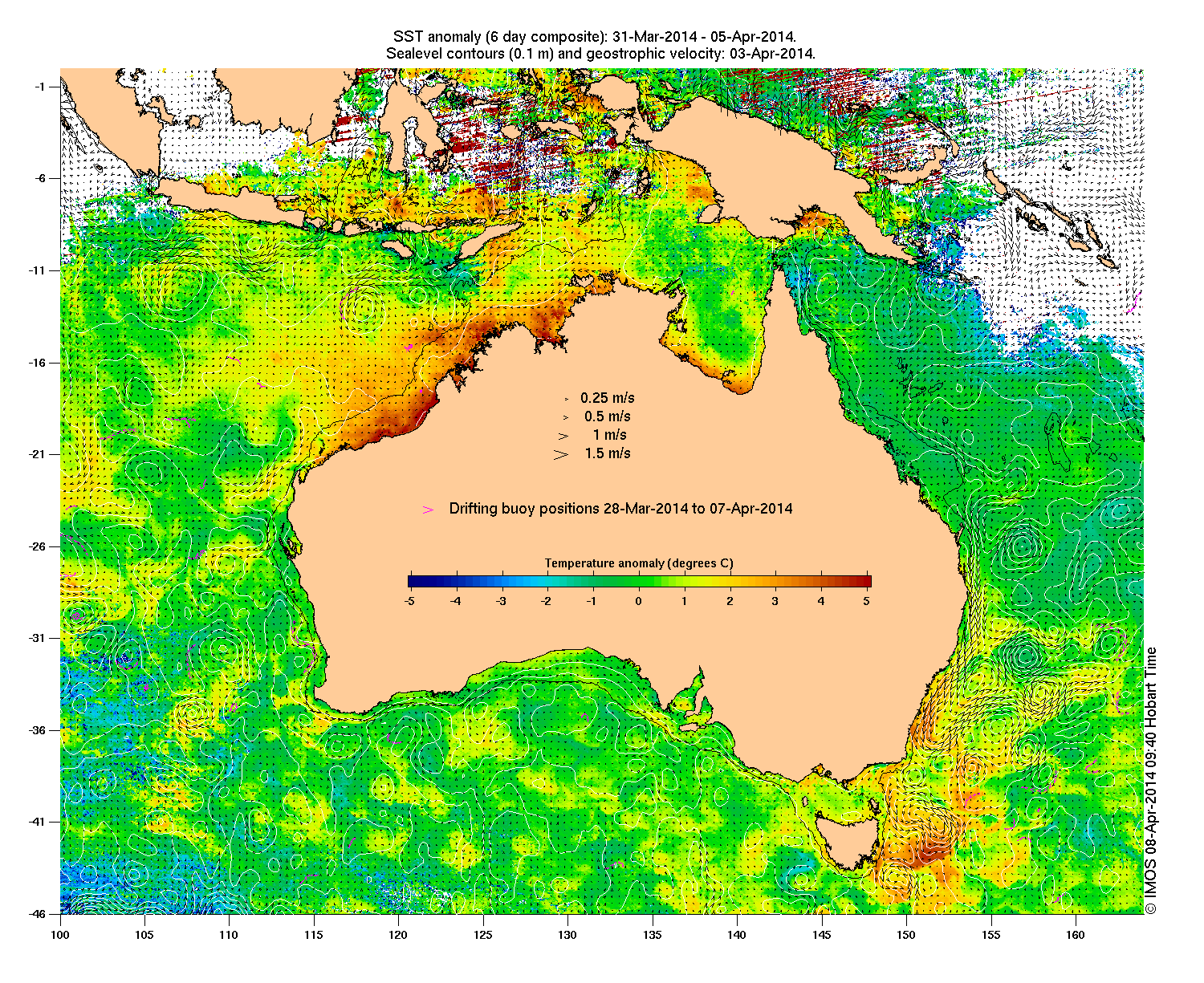The height and width of the screenshot is (983, 1204).
Task: Click the longitude axis label '145'
Action: (x=822, y=935)
